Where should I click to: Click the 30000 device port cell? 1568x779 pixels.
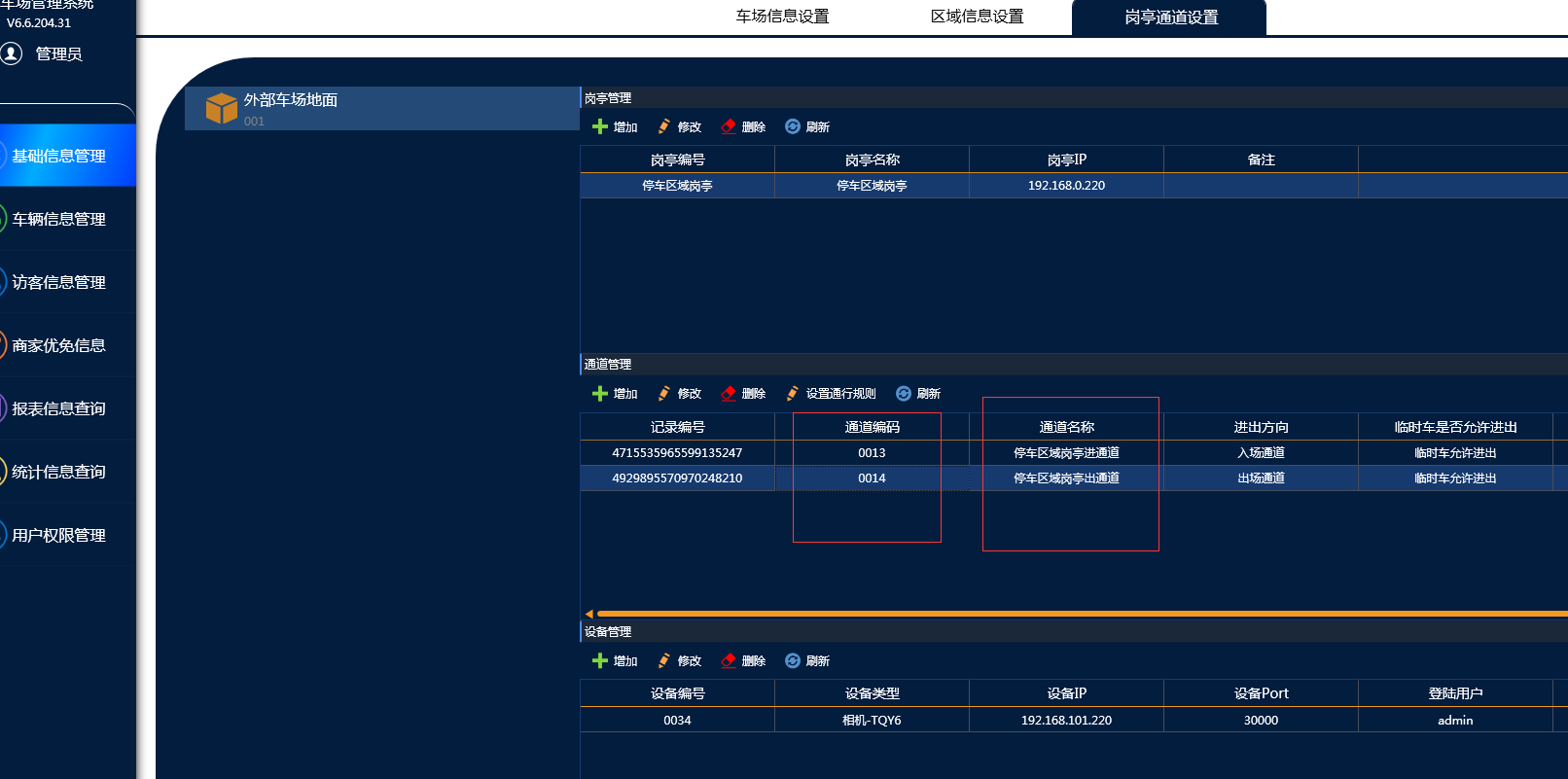click(1262, 720)
